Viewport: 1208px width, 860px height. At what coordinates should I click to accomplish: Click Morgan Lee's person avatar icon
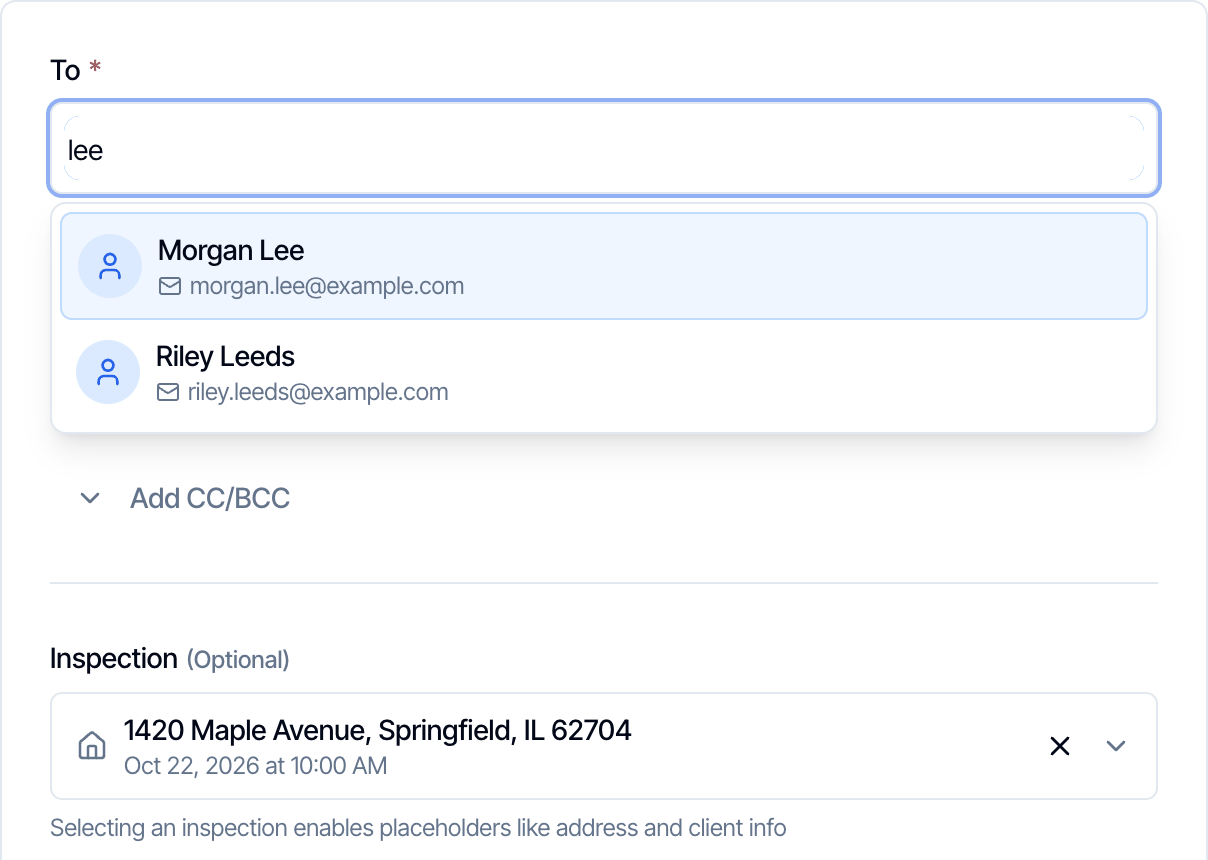click(x=110, y=266)
